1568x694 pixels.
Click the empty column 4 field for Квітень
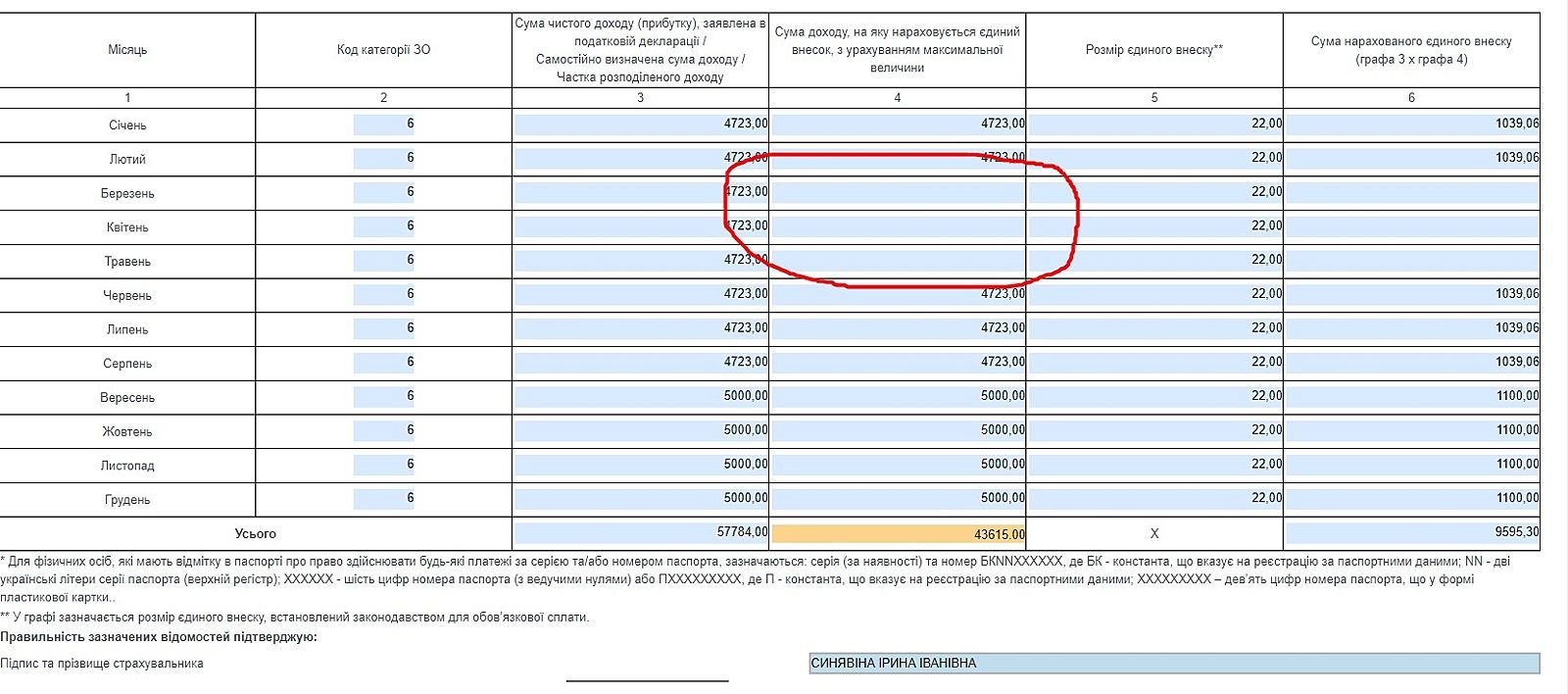click(898, 226)
